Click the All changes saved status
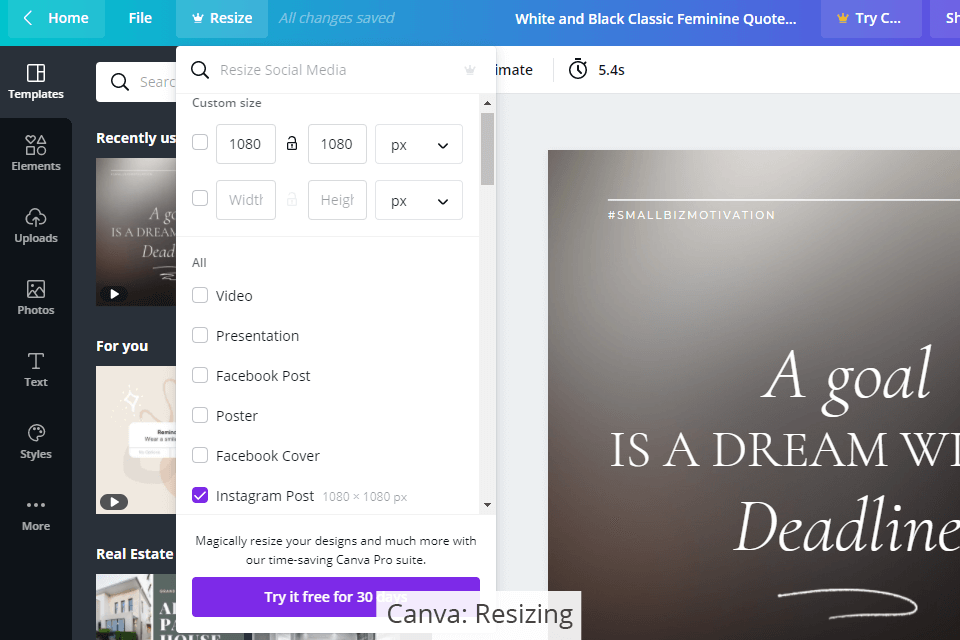Viewport: 960px width, 640px height. point(336,18)
